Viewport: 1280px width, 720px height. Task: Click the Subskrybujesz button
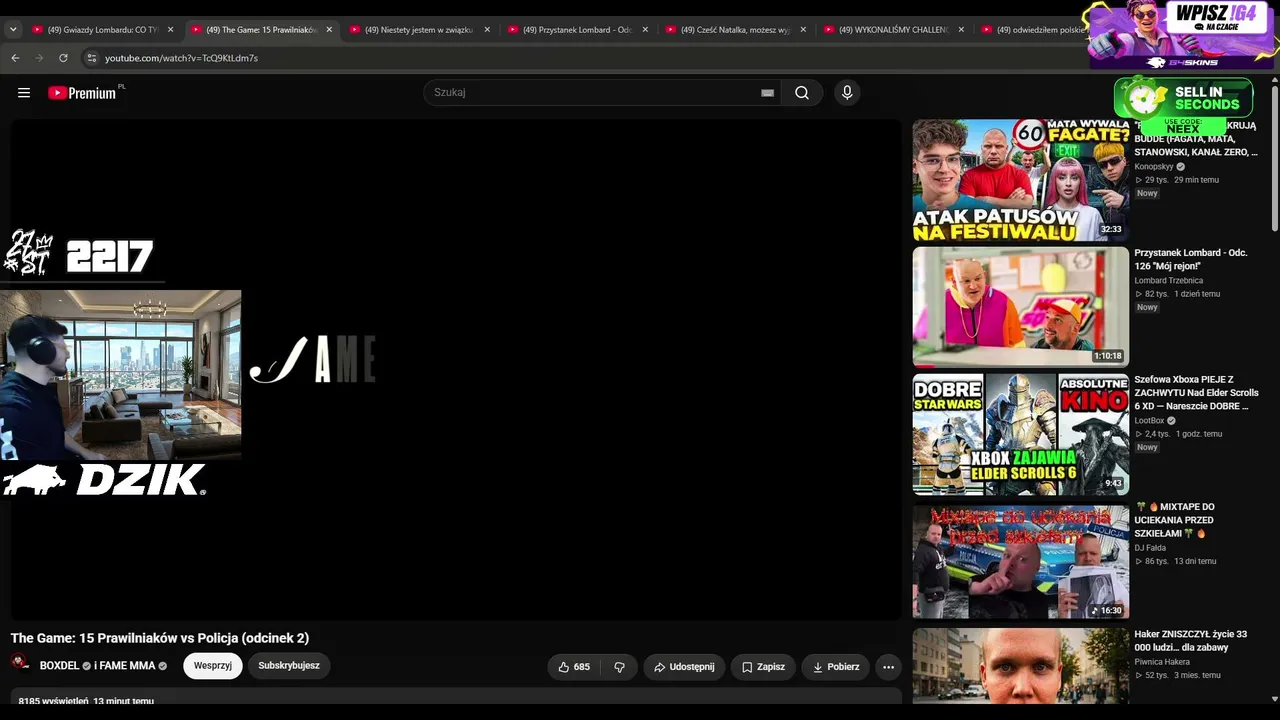(289, 666)
